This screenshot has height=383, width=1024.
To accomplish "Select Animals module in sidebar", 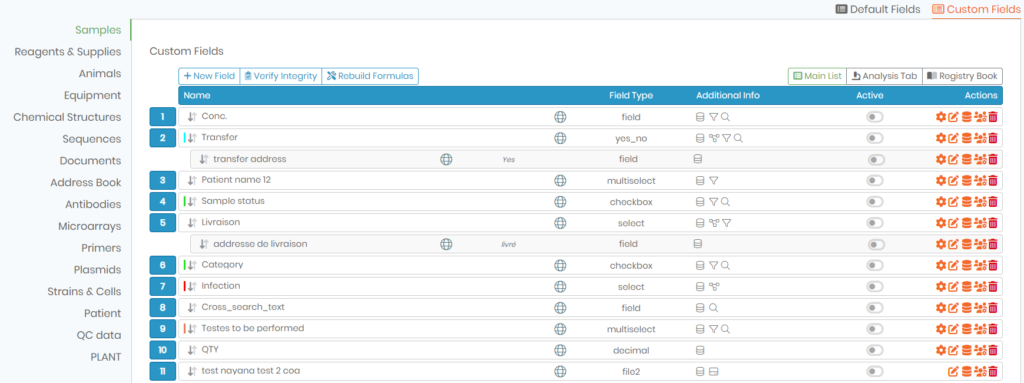I will (x=100, y=73).
